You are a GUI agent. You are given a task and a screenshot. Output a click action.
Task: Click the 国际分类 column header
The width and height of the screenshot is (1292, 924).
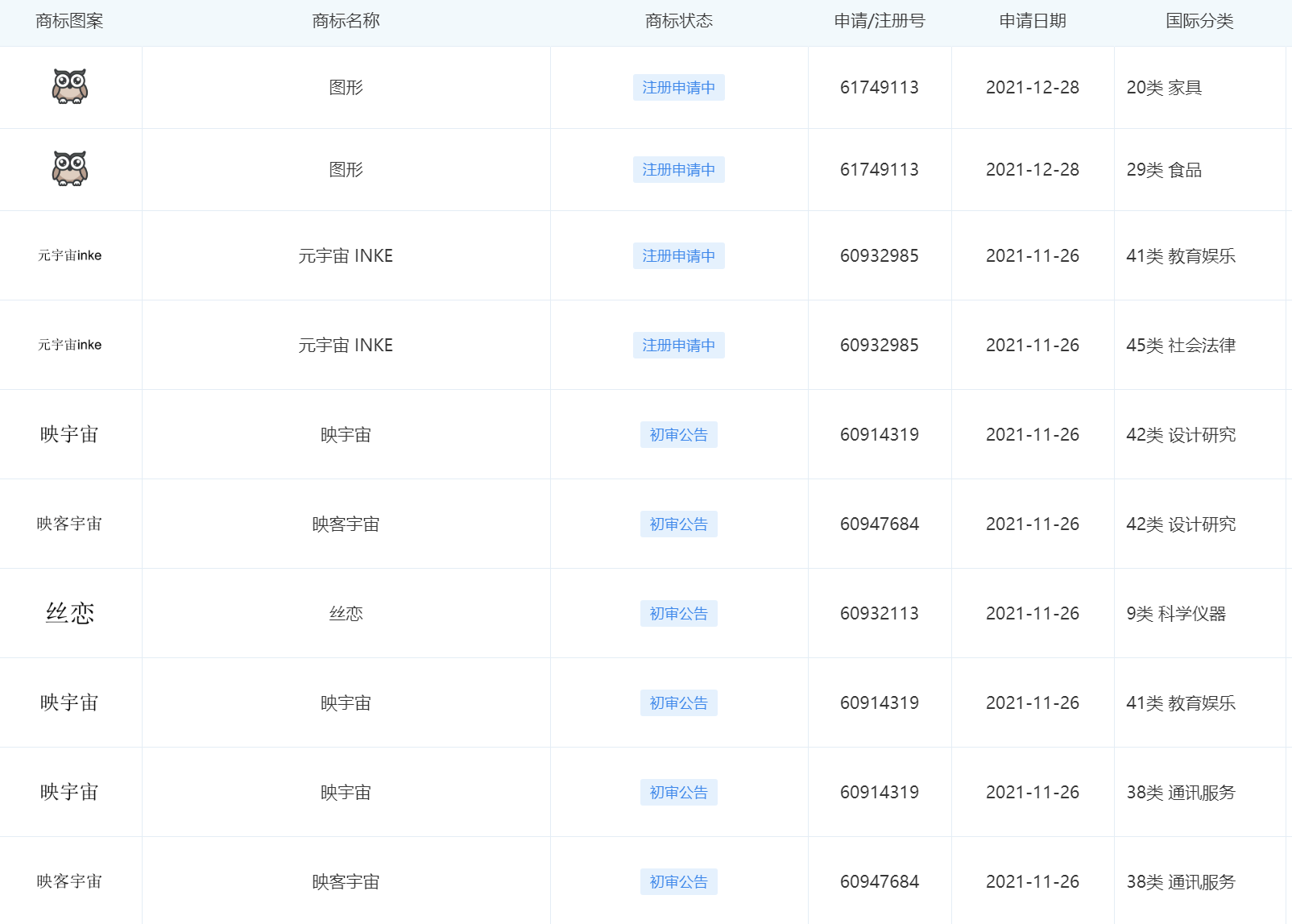tap(1200, 21)
